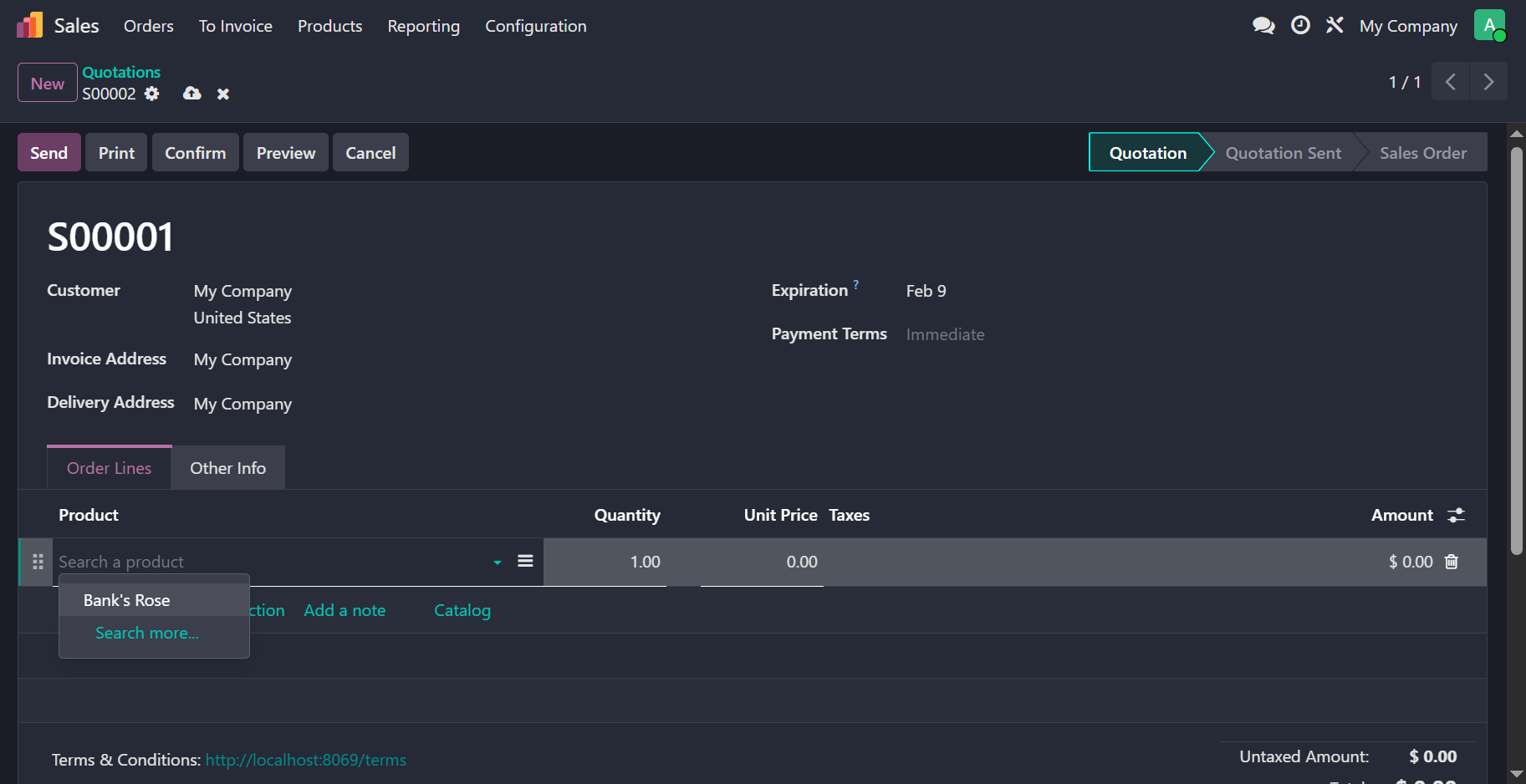Screen dimensions: 1526x784
Task: Open the activities clock icon
Action: (x=1300, y=25)
